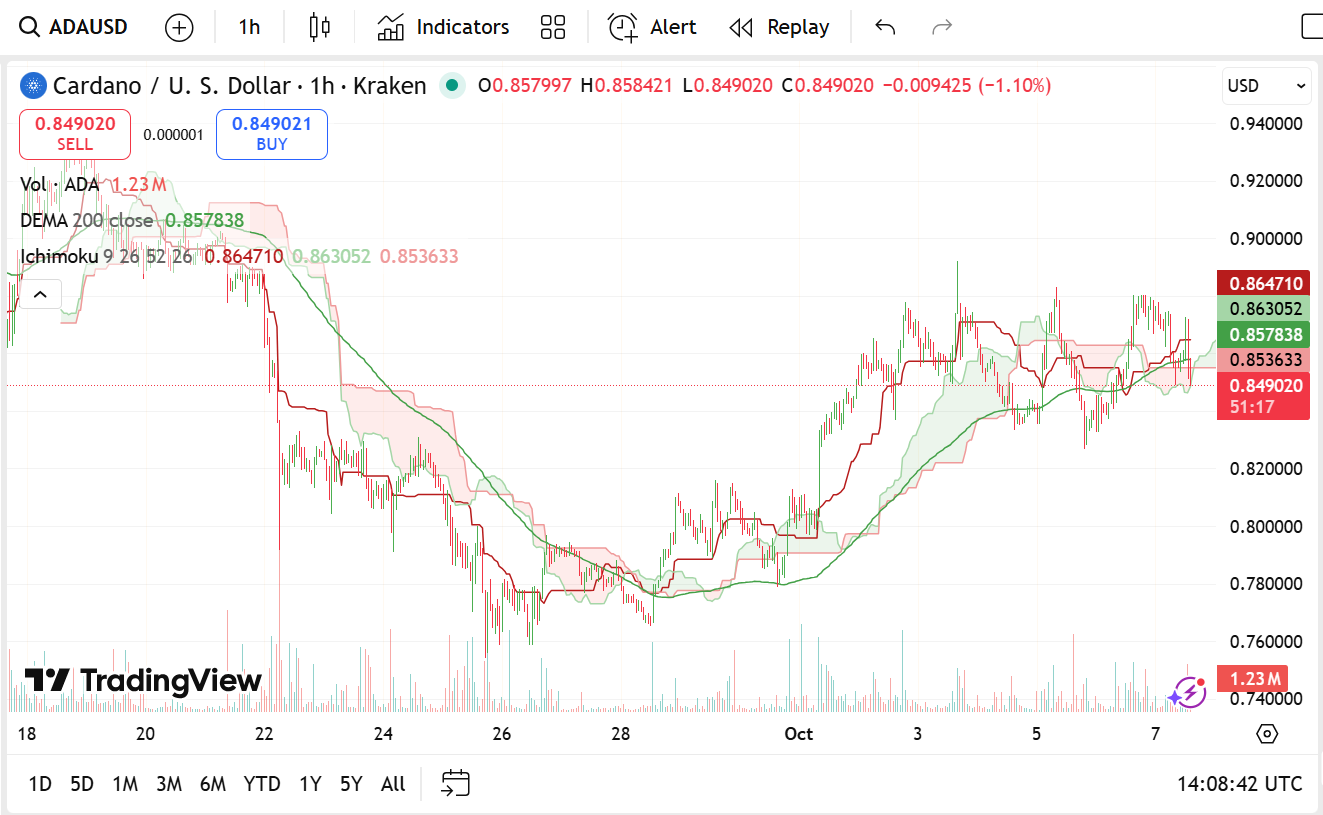Select the 1D time range
This screenshot has width=1323, height=815.
coord(40,784)
